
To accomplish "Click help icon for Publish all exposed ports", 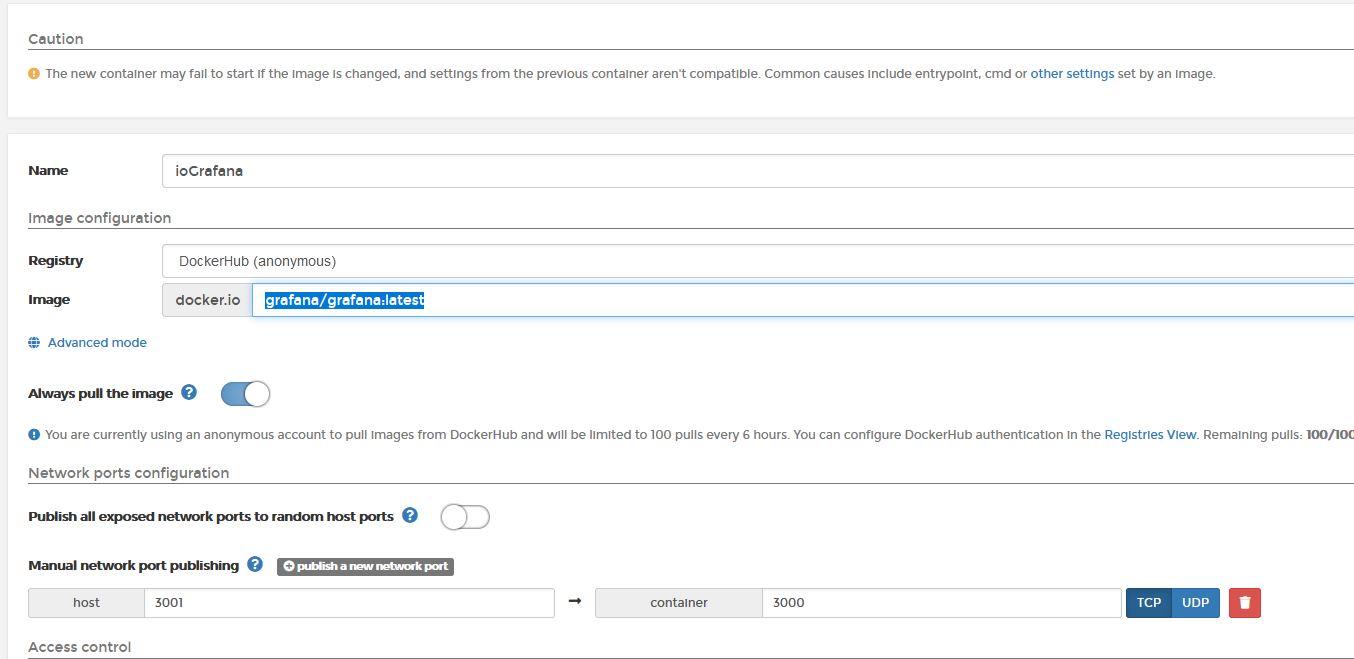I will click(x=410, y=516).
